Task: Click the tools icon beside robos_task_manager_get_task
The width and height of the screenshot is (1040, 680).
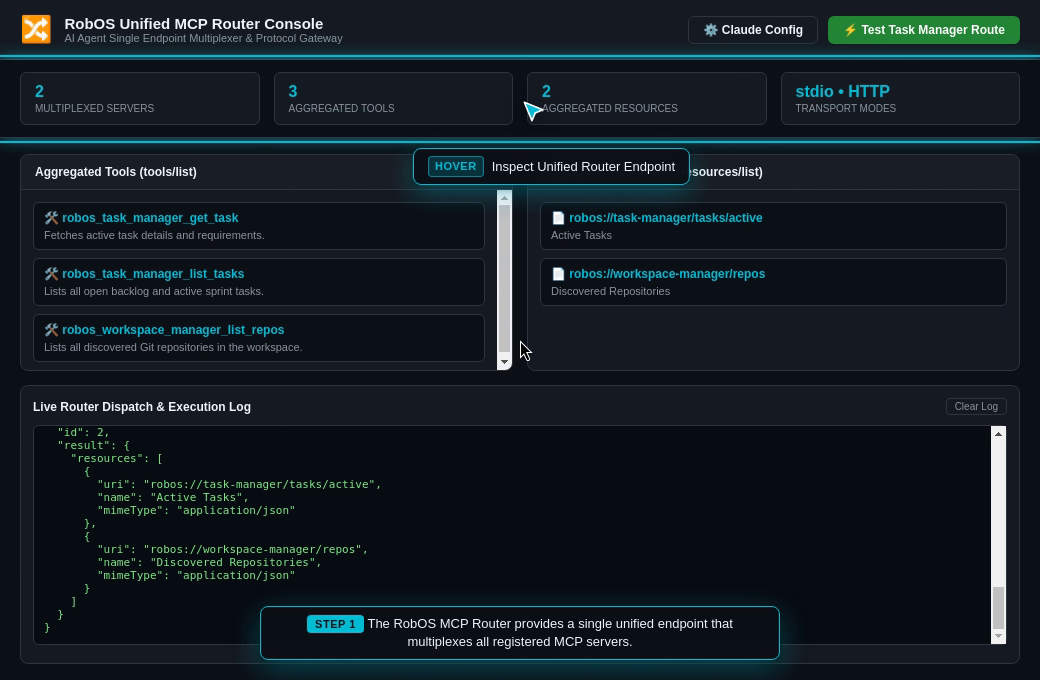Action: tap(51, 218)
